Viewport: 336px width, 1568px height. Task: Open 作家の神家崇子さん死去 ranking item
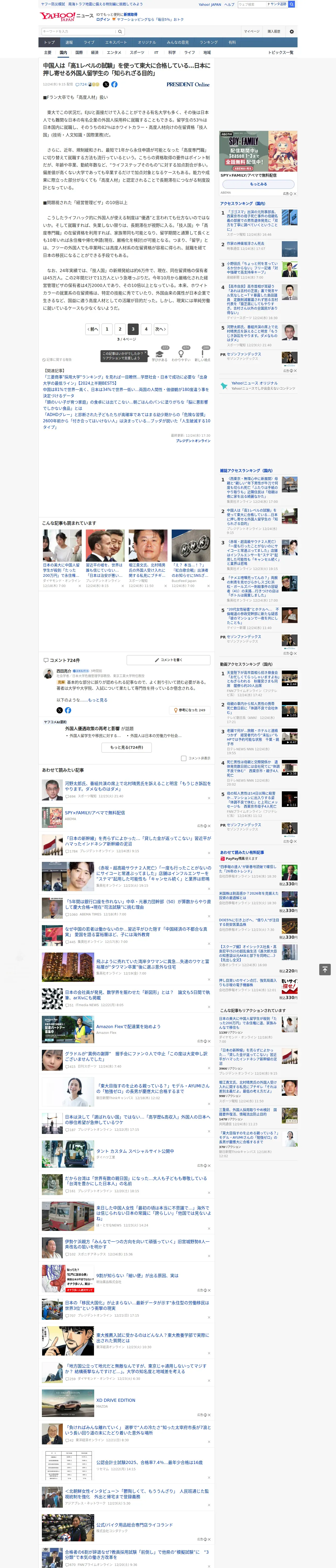click(246, 244)
